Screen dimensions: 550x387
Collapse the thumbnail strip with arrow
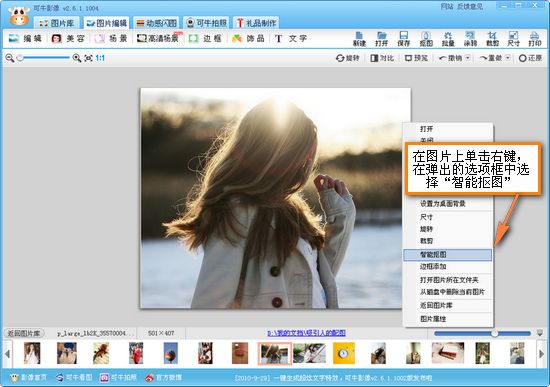(x=540, y=333)
